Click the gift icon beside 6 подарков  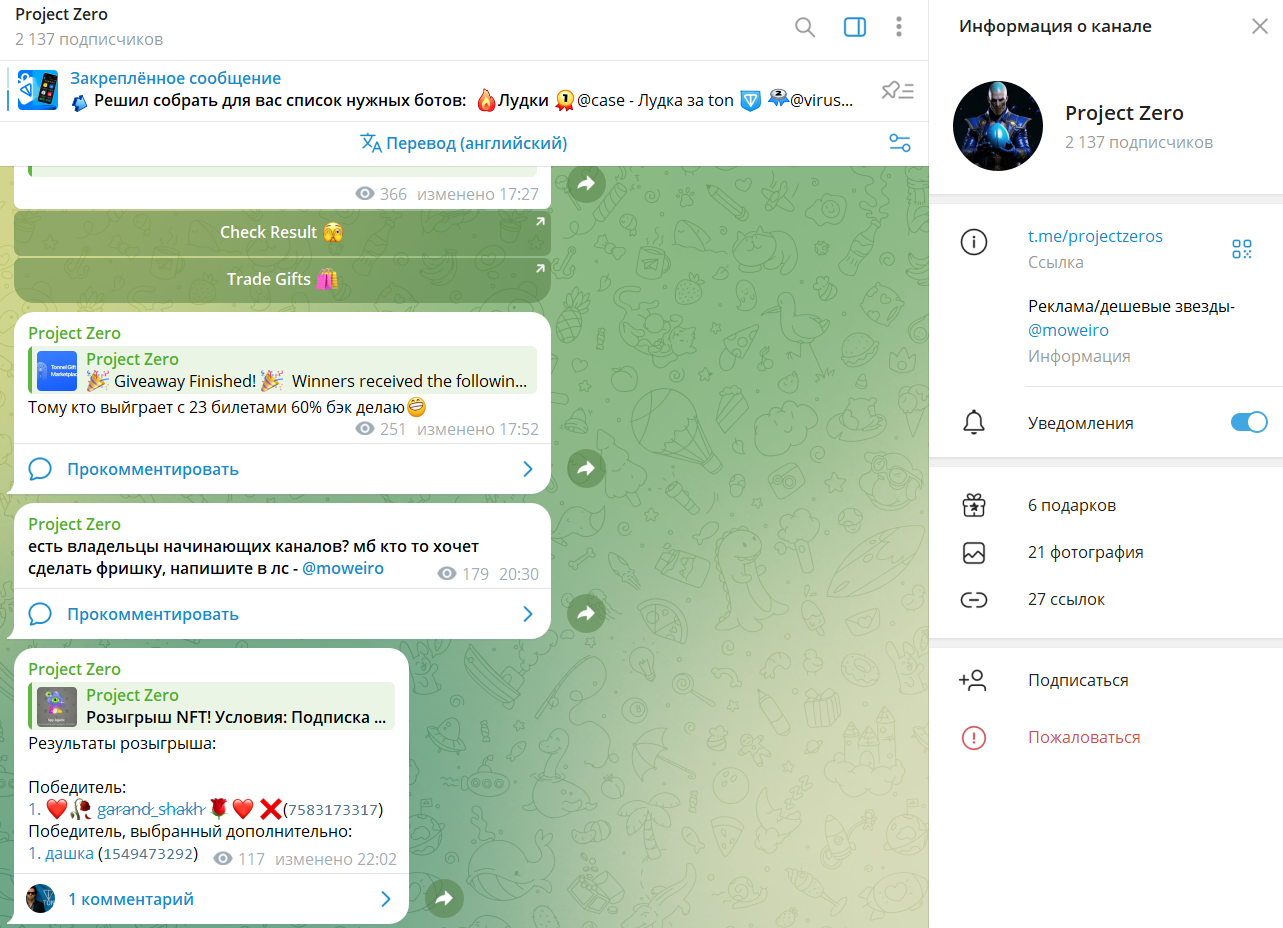[x=973, y=505]
